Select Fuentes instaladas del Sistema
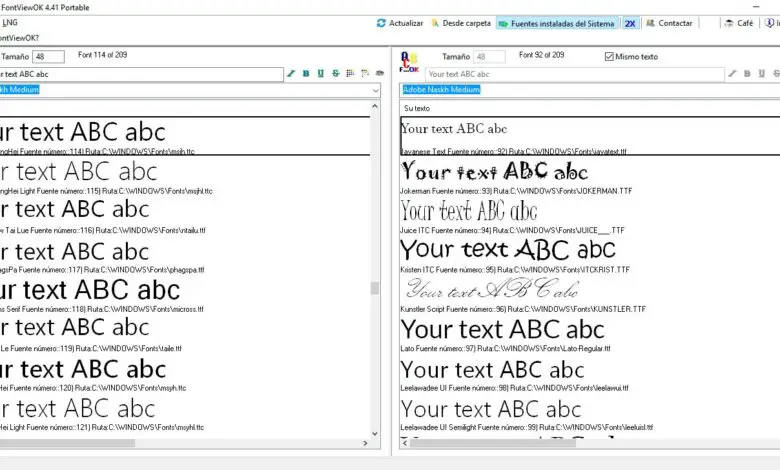Screen dimensions: 780x470 click(556, 22)
